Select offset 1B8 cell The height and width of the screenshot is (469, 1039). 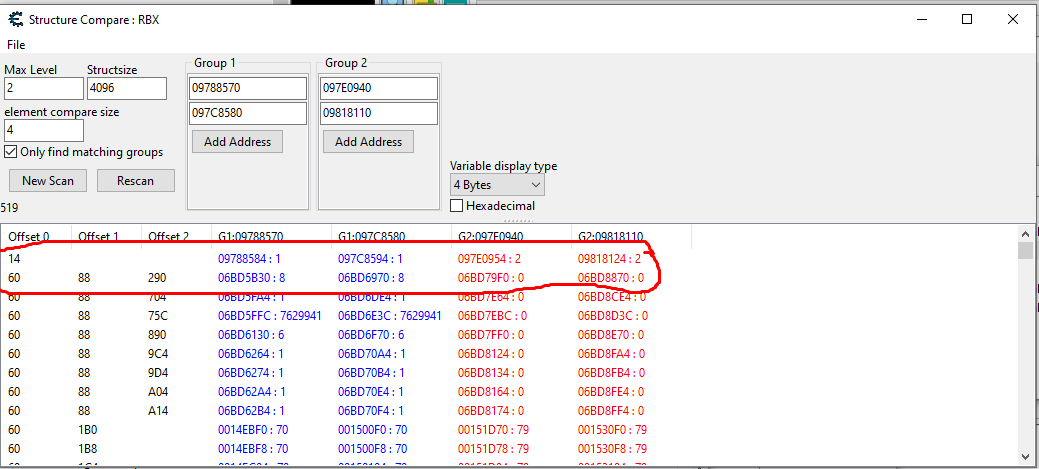pos(87,448)
